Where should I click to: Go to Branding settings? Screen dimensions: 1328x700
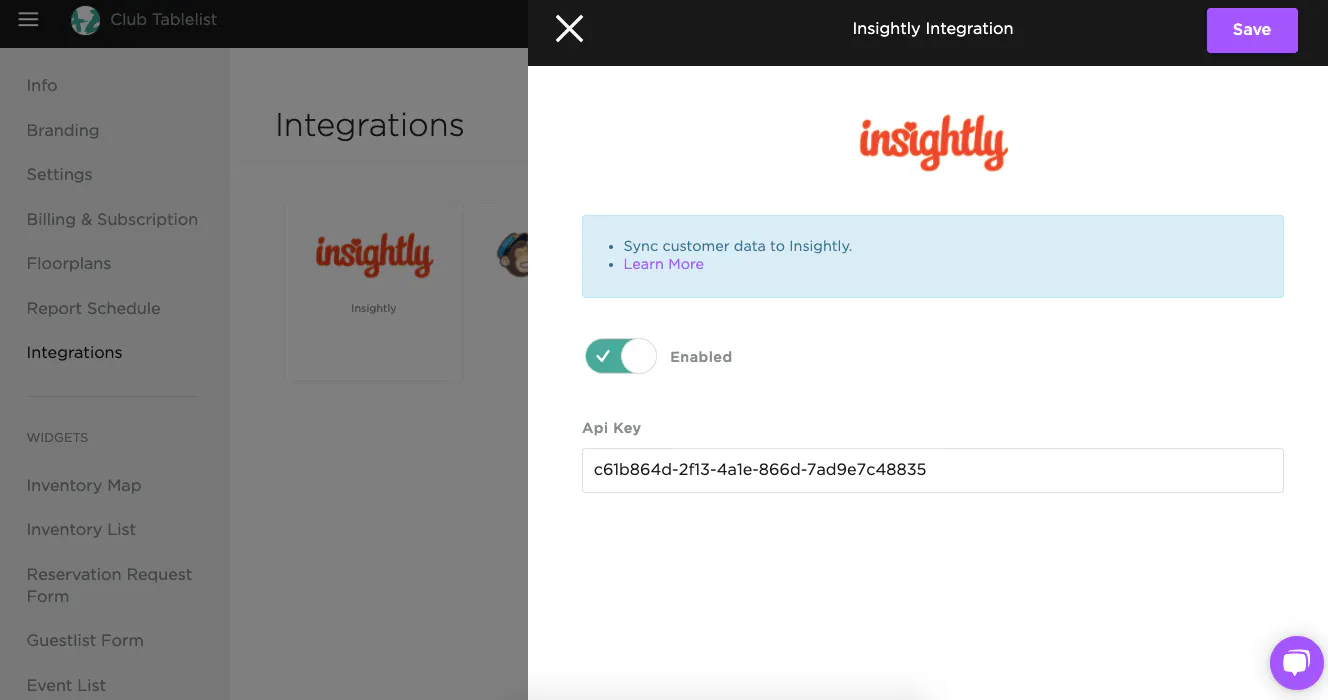[x=63, y=130]
